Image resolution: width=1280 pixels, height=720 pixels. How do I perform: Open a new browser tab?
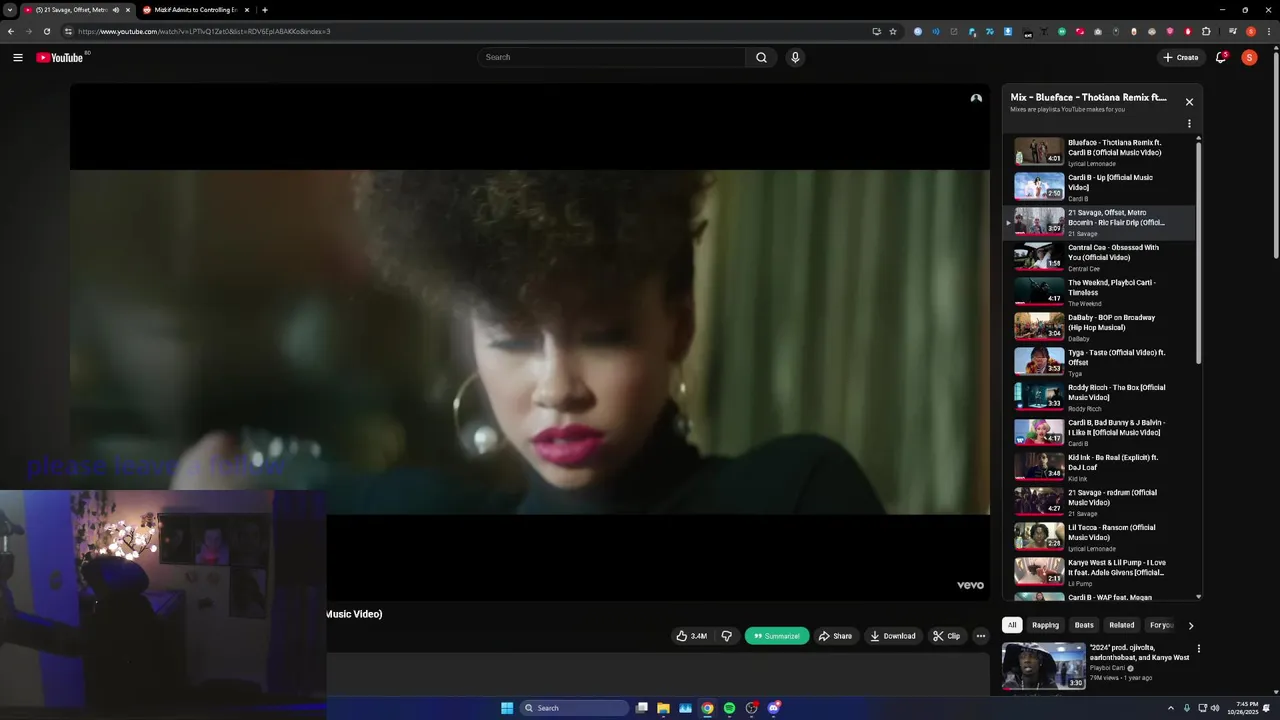point(264,10)
